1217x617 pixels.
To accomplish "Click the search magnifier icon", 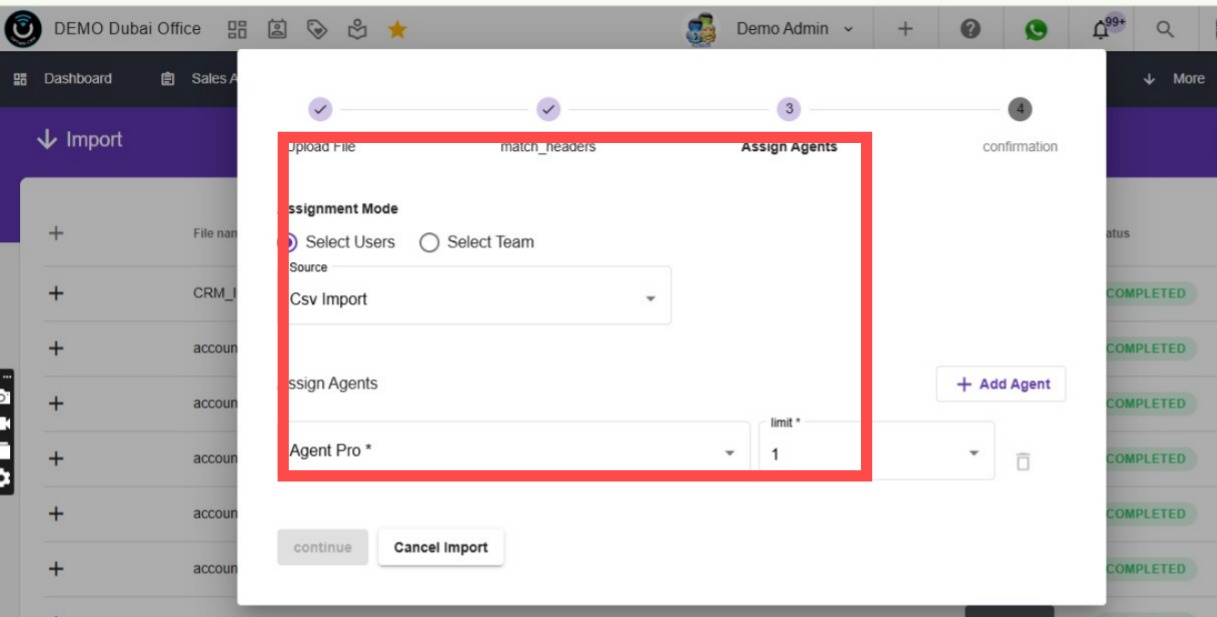I will (x=1165, y=29).
